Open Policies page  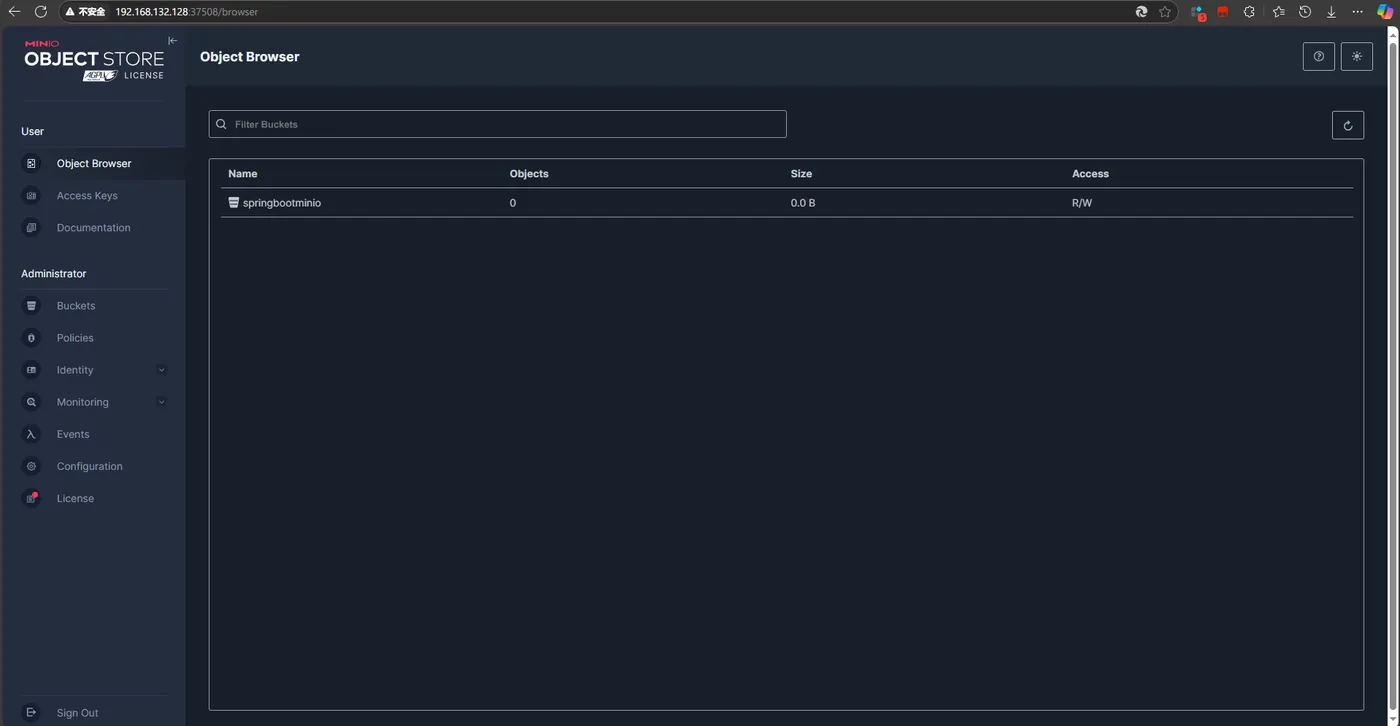(75, 338)
